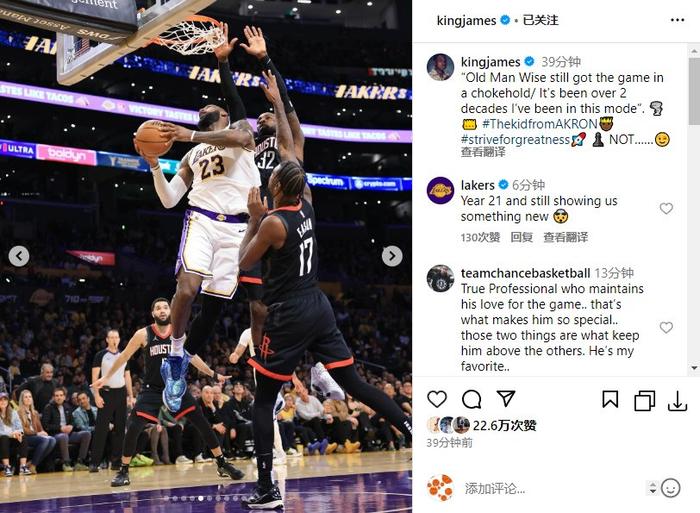
Task: Open the three-dot more options menu
Action: 677,20
